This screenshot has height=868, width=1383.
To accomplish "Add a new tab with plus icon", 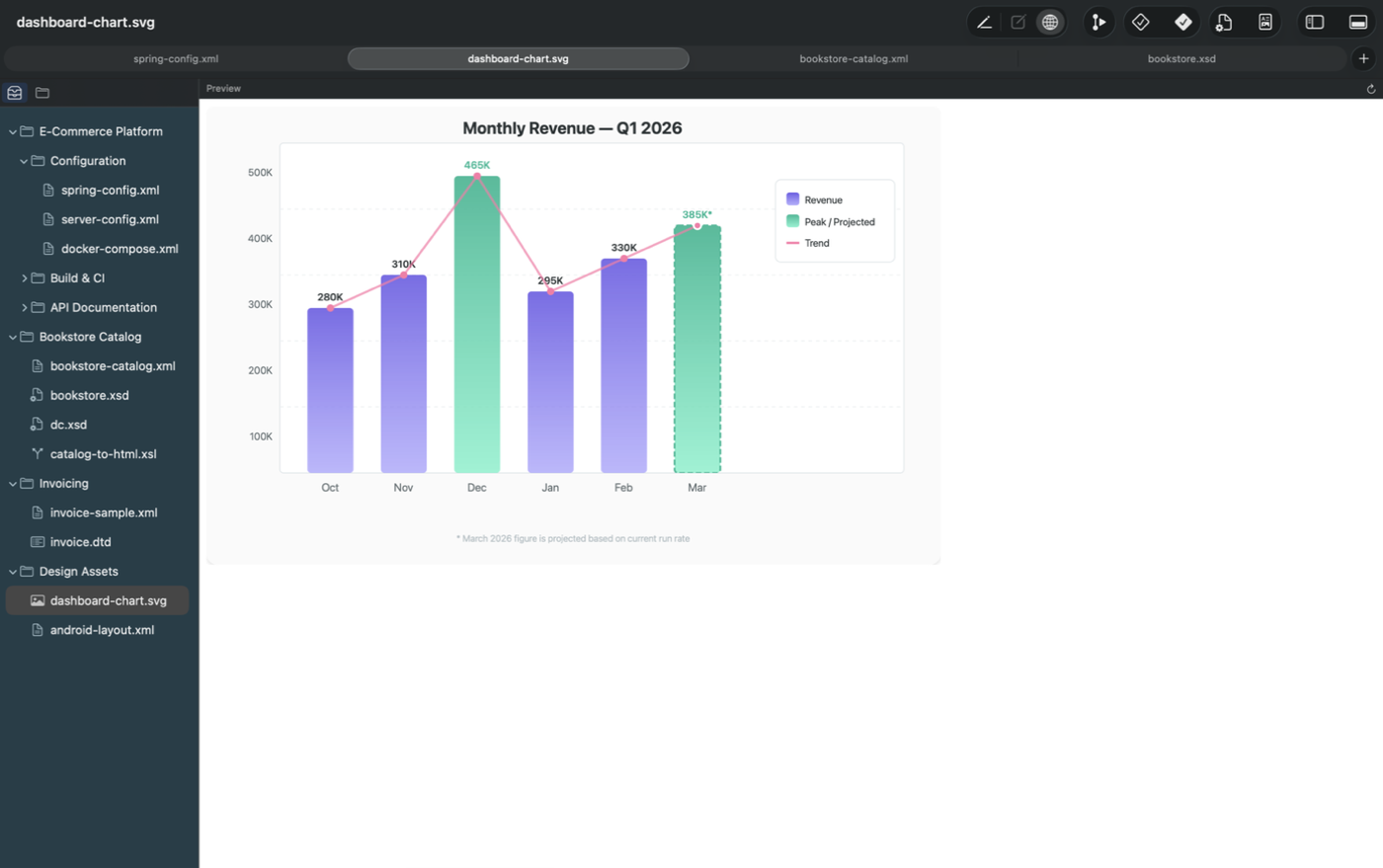I will (1363, 58).
